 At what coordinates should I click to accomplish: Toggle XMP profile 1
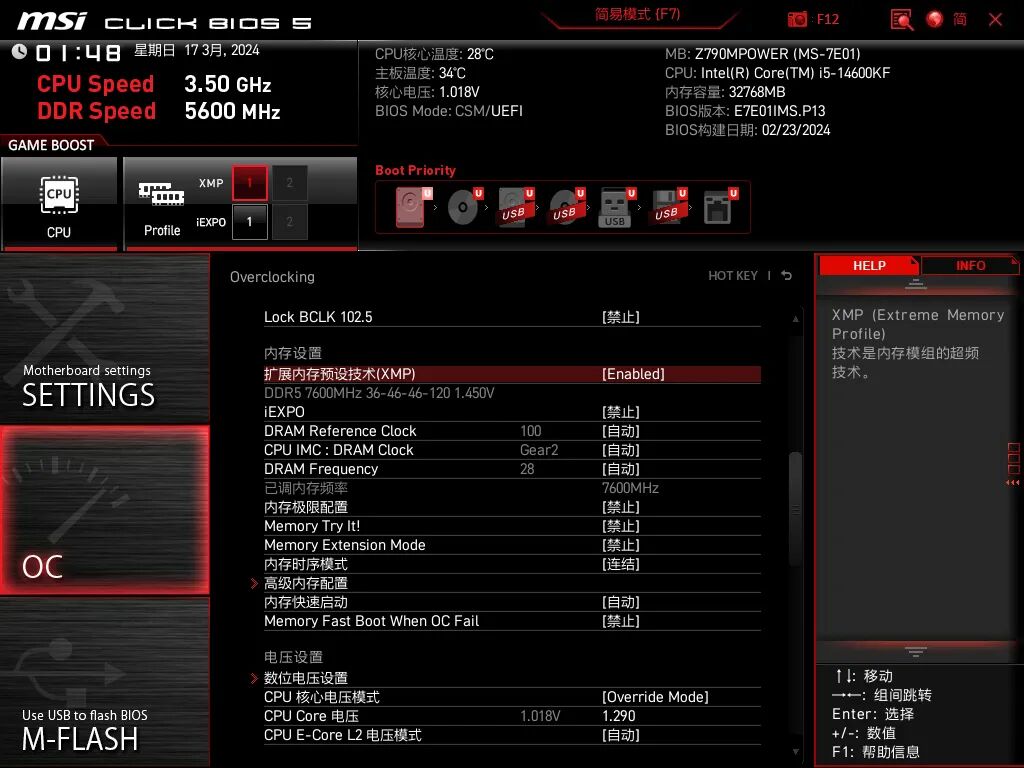[249, 183]
